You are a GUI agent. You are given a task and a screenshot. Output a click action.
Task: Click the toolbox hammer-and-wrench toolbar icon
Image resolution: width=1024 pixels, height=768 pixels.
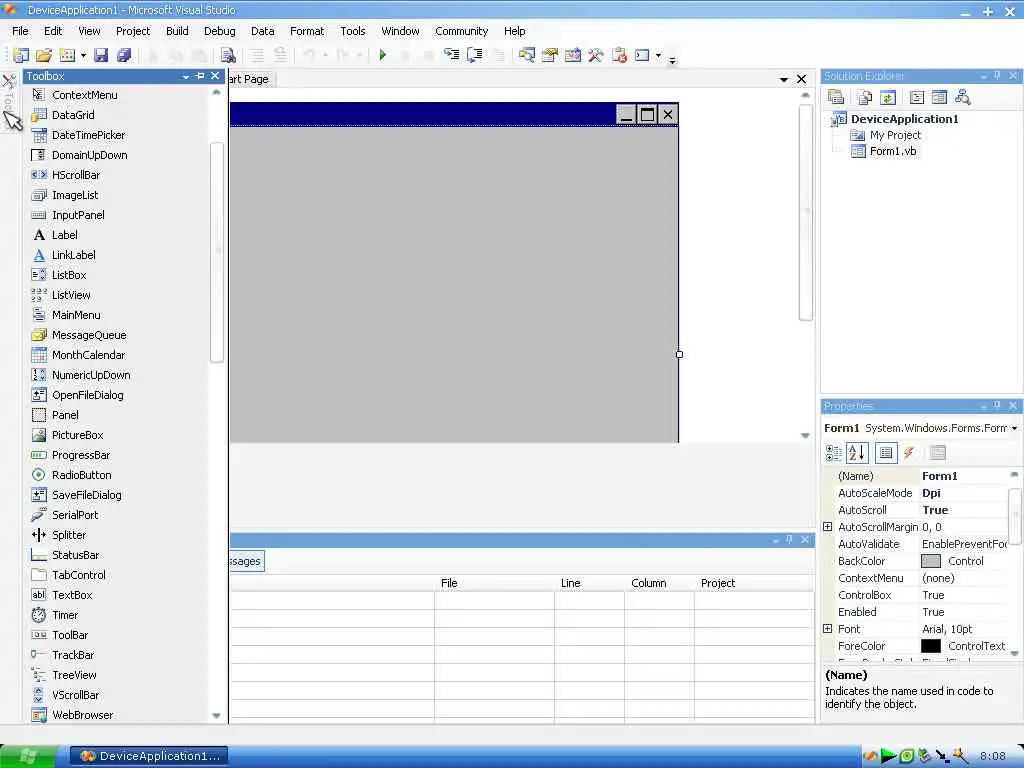(595, 56)
